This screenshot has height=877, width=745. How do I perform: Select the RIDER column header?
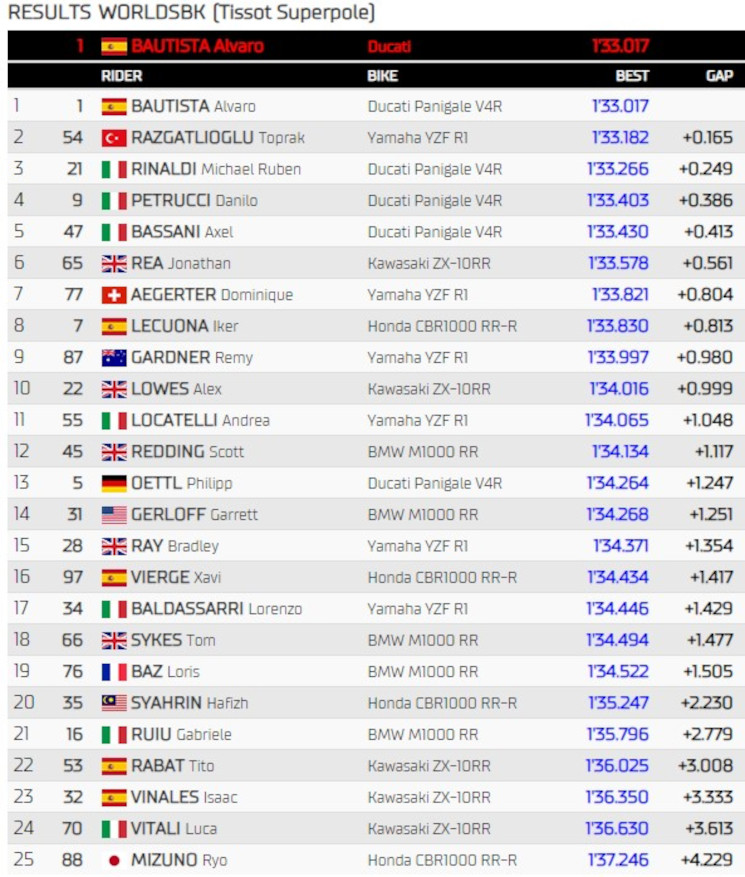[121, 76]
